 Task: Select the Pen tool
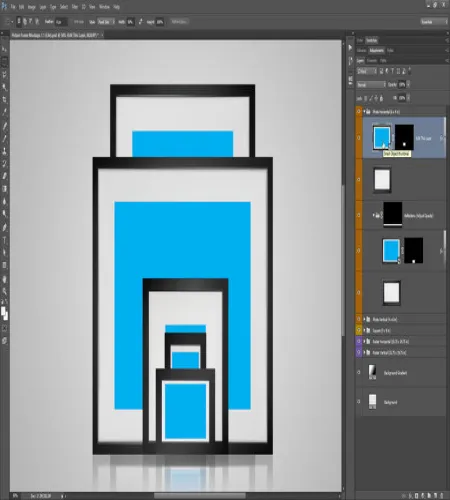coord(4,227)
